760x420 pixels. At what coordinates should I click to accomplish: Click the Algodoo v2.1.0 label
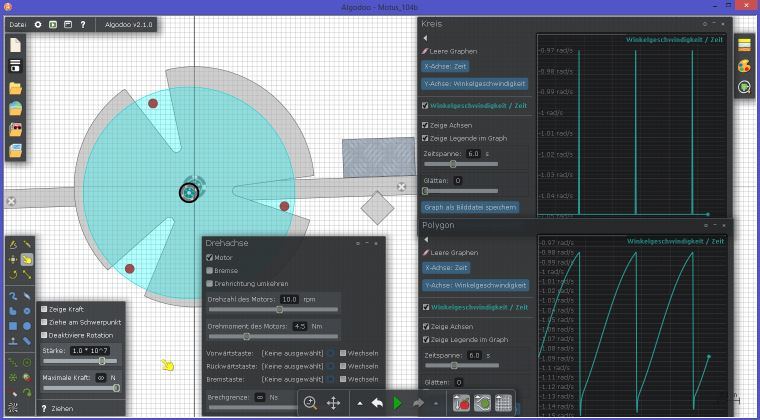click(126, 24)
